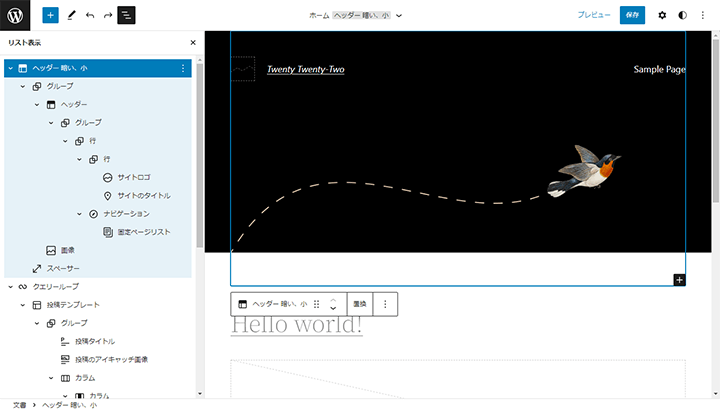This screenshot has width=720, height=411.
Task: Close the リスト表示 panel
Action: point(193,43)
